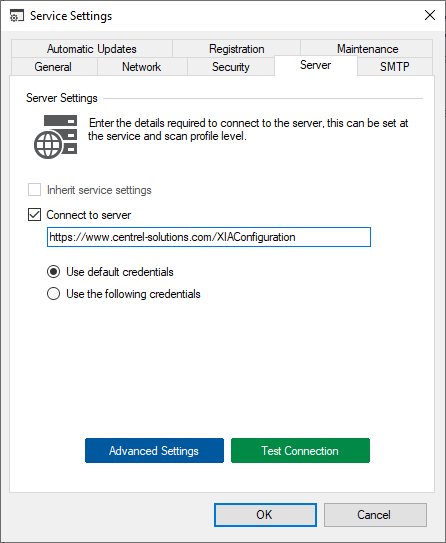Tick the Inherit service settings checkbox
Screen dimensions: 446x543
point(34,190)
